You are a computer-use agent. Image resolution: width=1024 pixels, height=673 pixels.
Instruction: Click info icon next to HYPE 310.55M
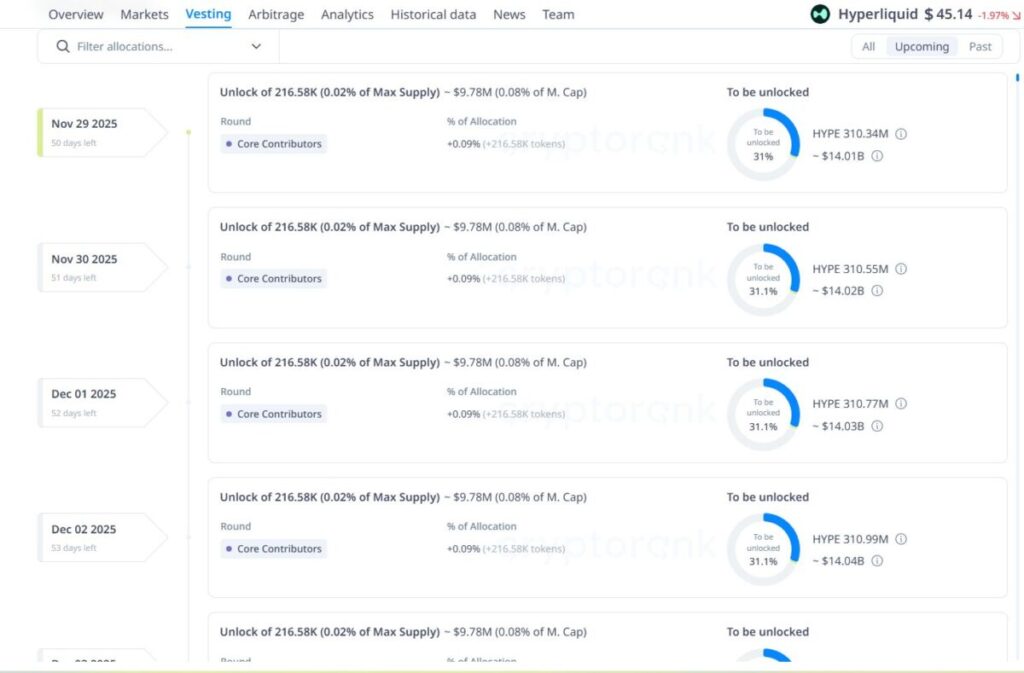[901, 269]
